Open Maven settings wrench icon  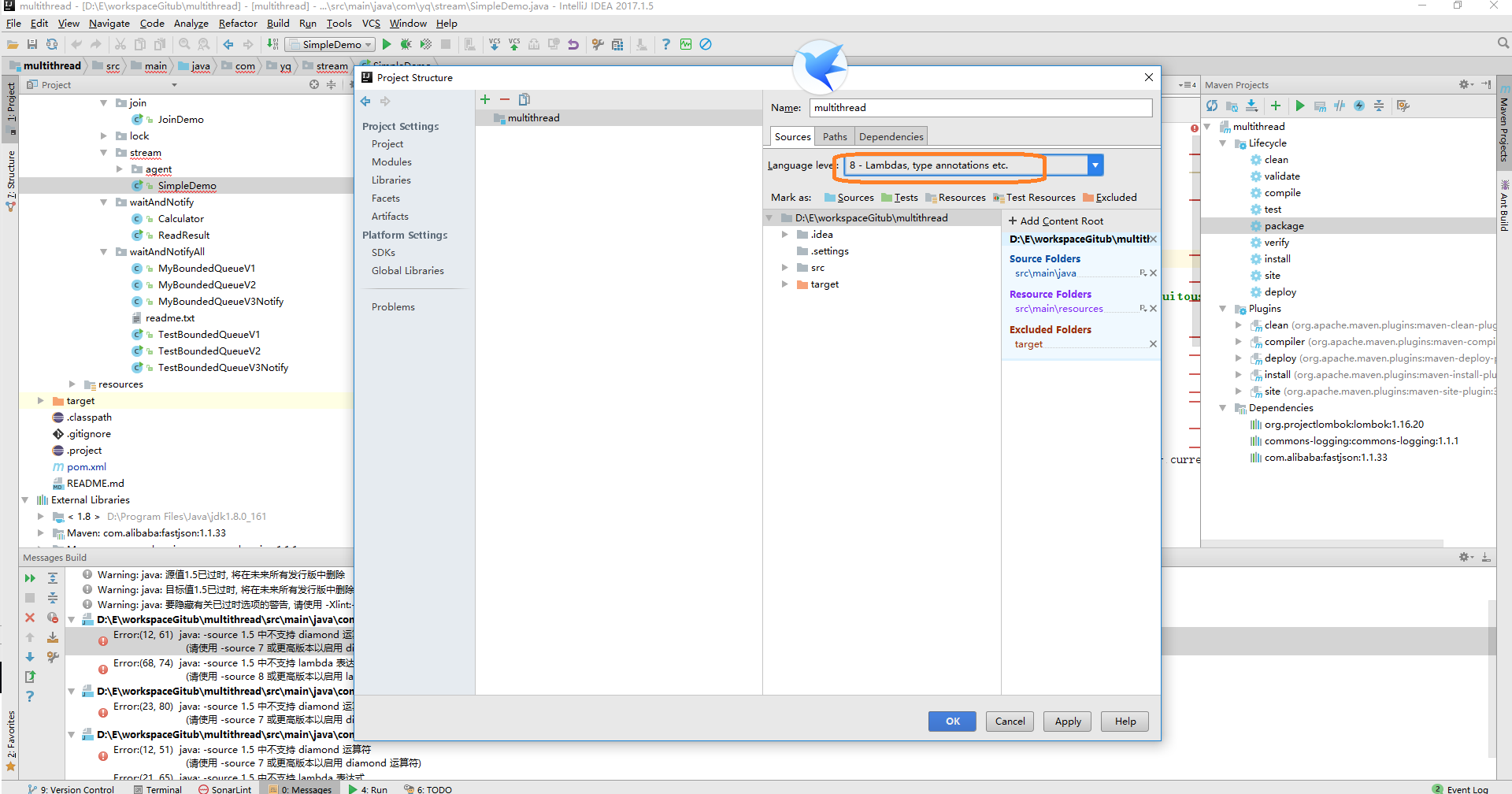pyautogui.click(x=1403, y=106)
